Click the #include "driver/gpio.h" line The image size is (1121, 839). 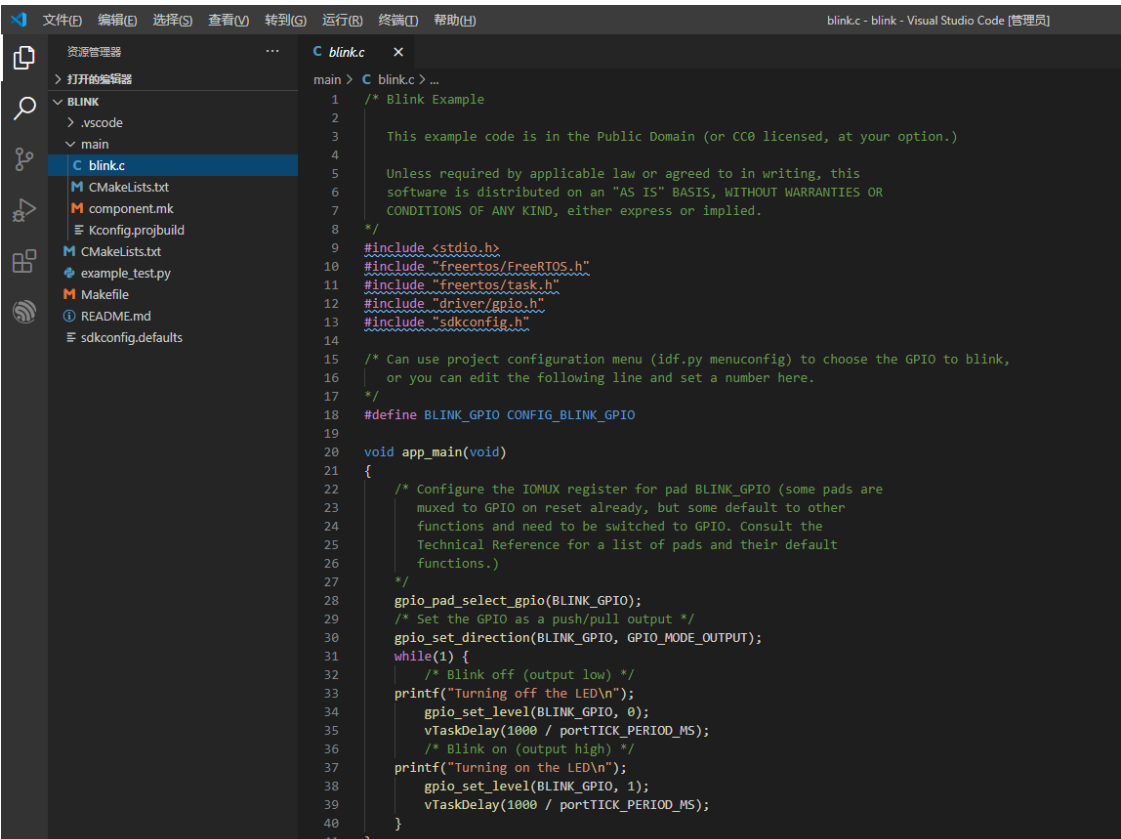(x=454, y=304)
